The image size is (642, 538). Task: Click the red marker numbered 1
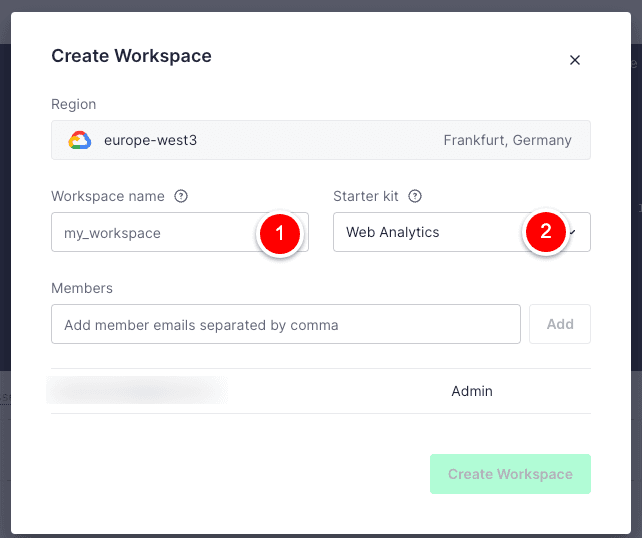click(280, 233)
